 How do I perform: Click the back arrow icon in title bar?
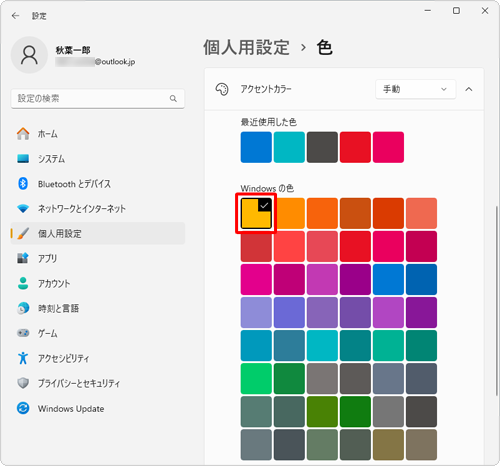point(15,16)
